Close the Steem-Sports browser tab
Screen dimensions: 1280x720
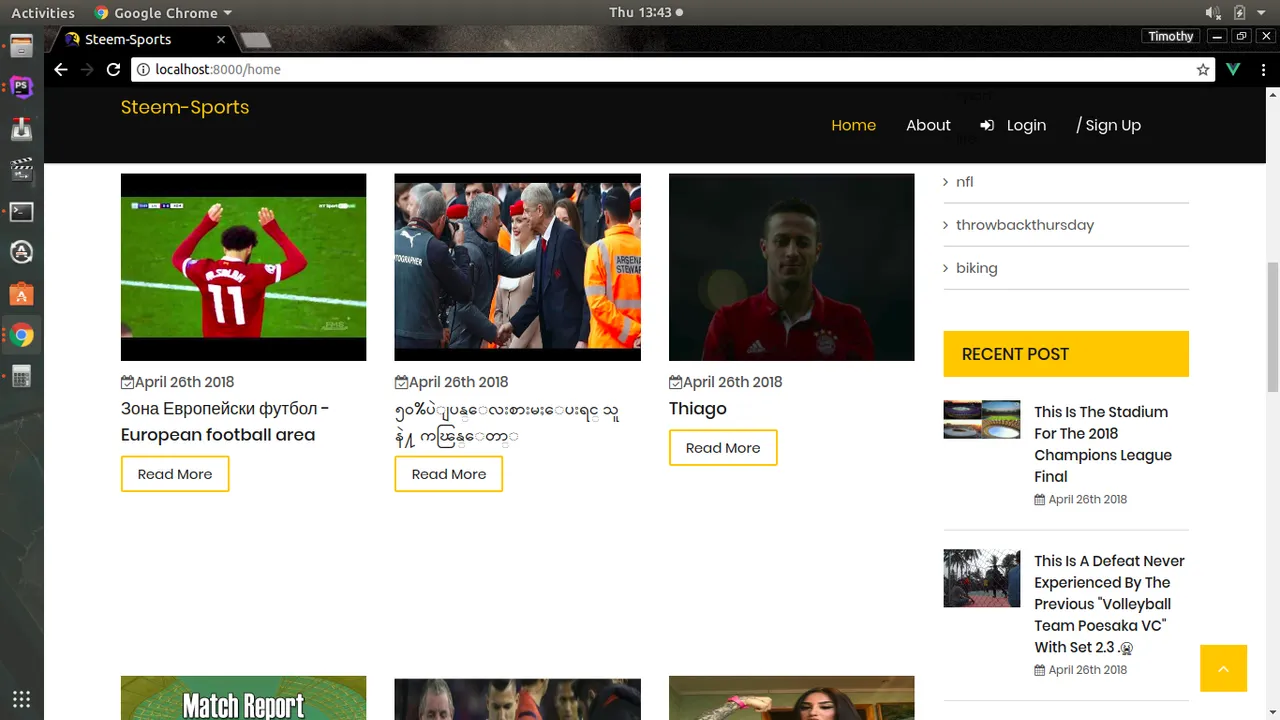coord(221,39)
